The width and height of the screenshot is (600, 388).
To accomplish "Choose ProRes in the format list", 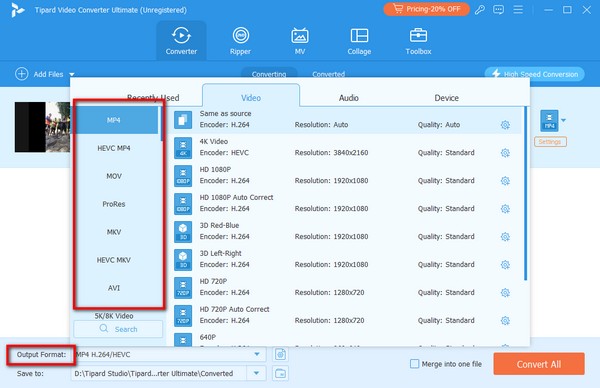I will [114, 204].
